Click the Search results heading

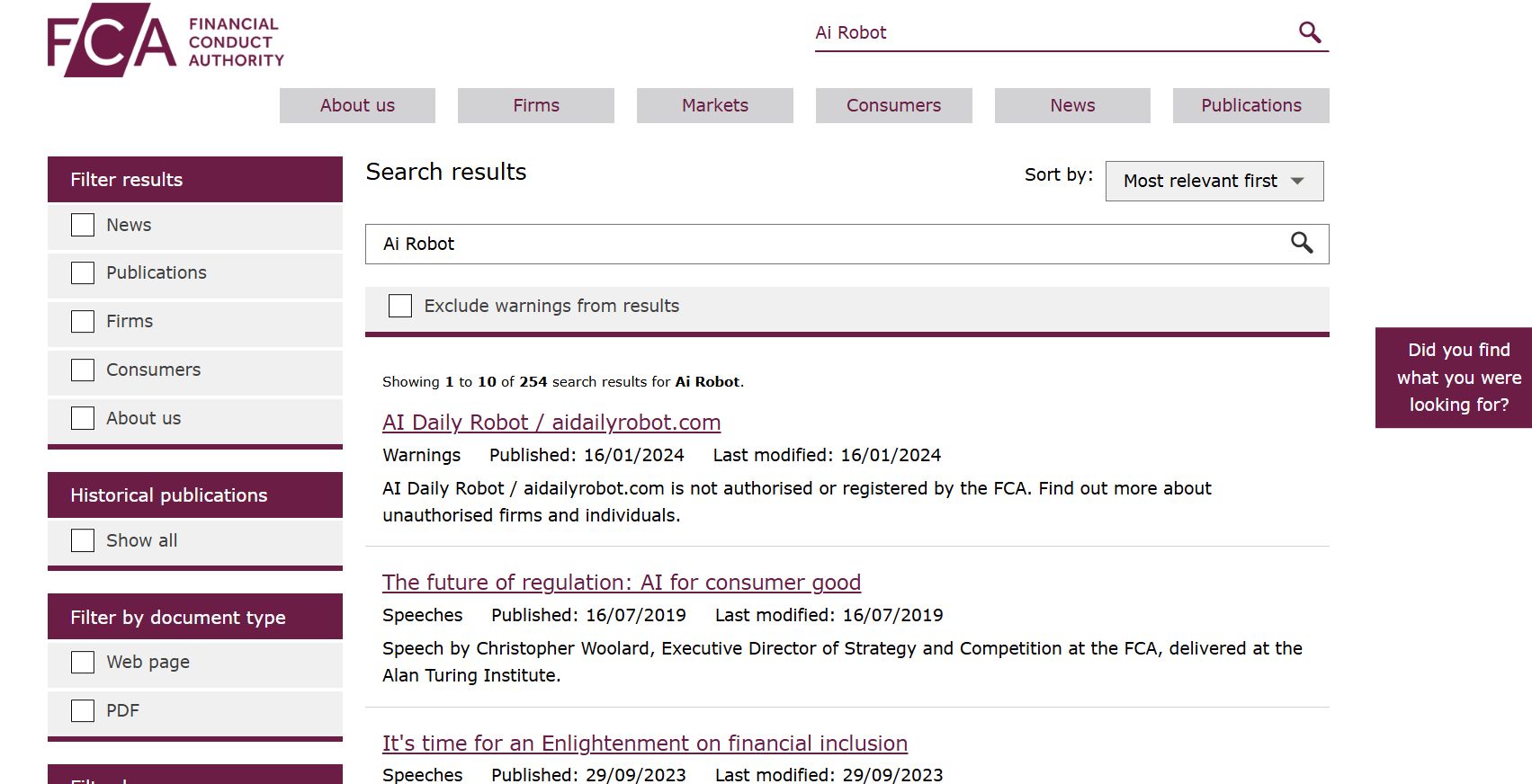click(x=446, y=172)
